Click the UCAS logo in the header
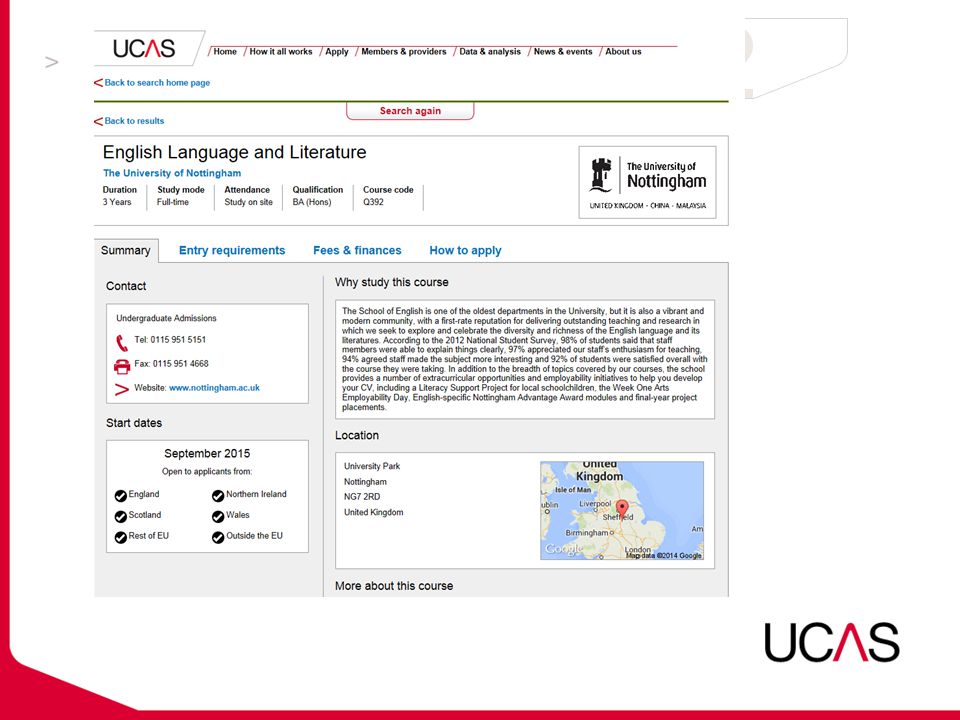Screen dimensions: 960x720 click(144, 48)
